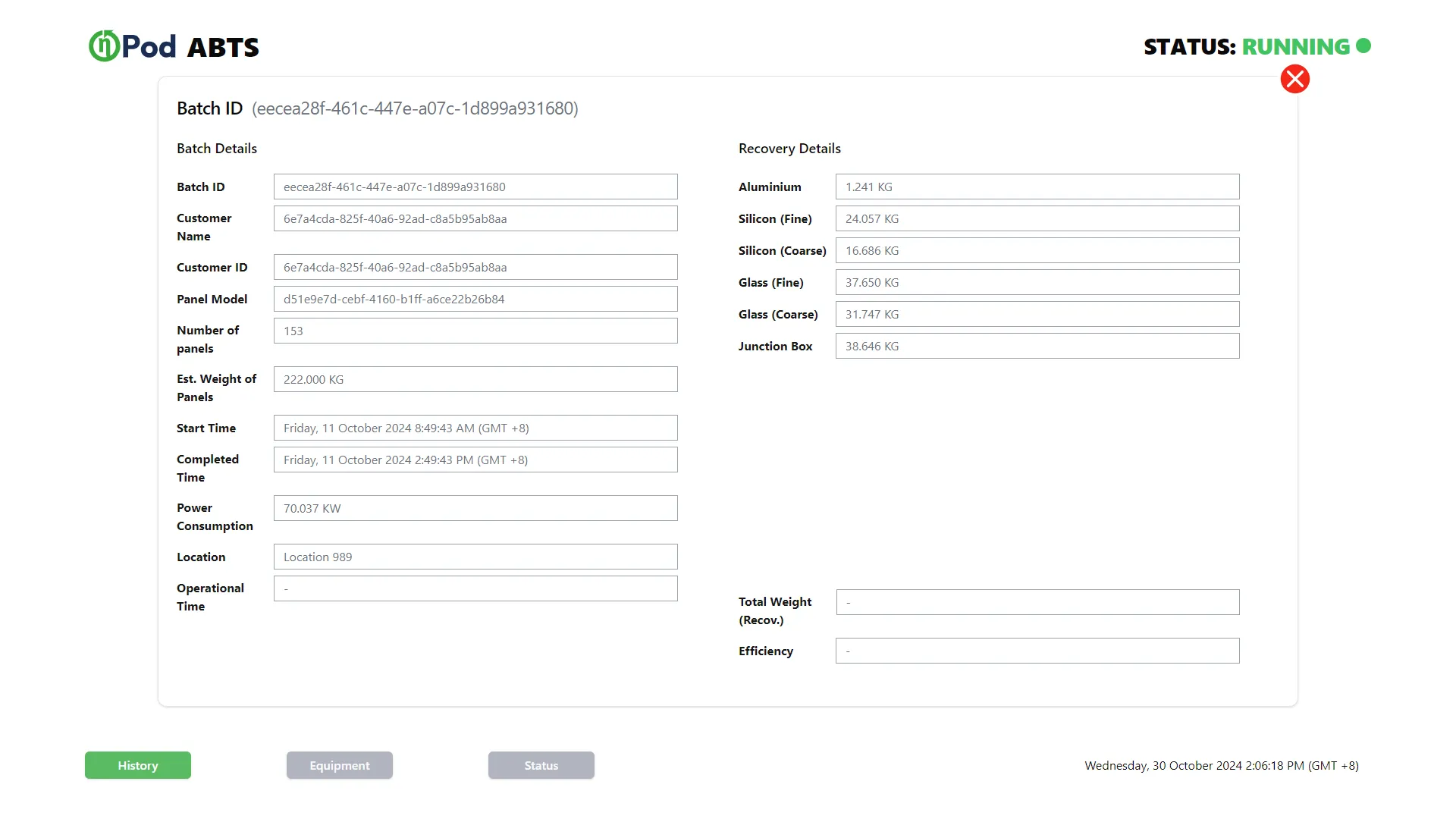Click the batch ID text in the panel heading

415,108
